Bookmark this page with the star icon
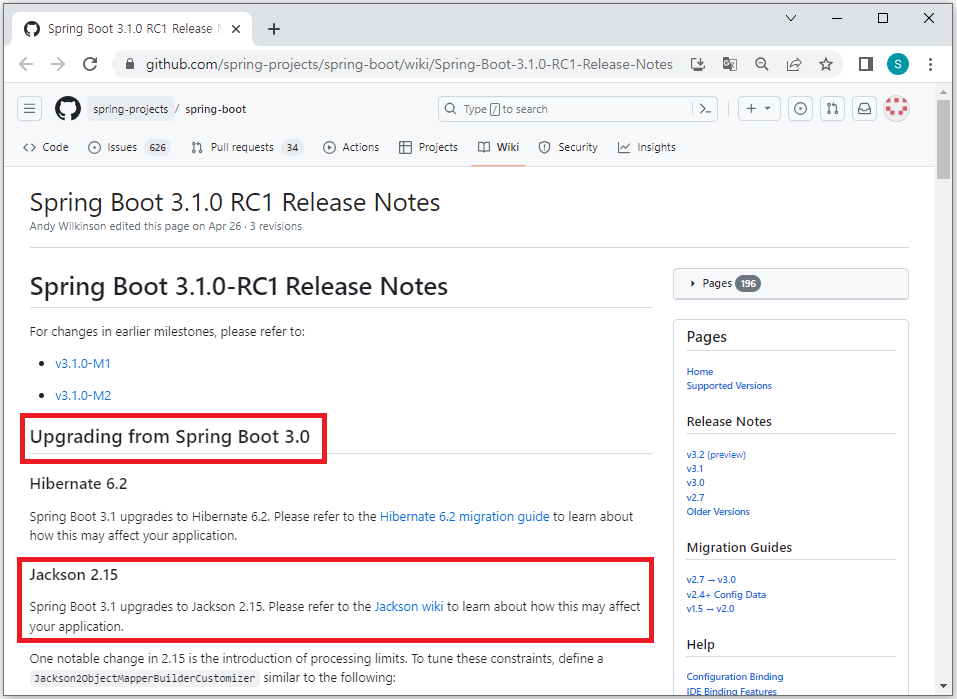The width and height of the screenshot is (957, 699). click(826, 64)
